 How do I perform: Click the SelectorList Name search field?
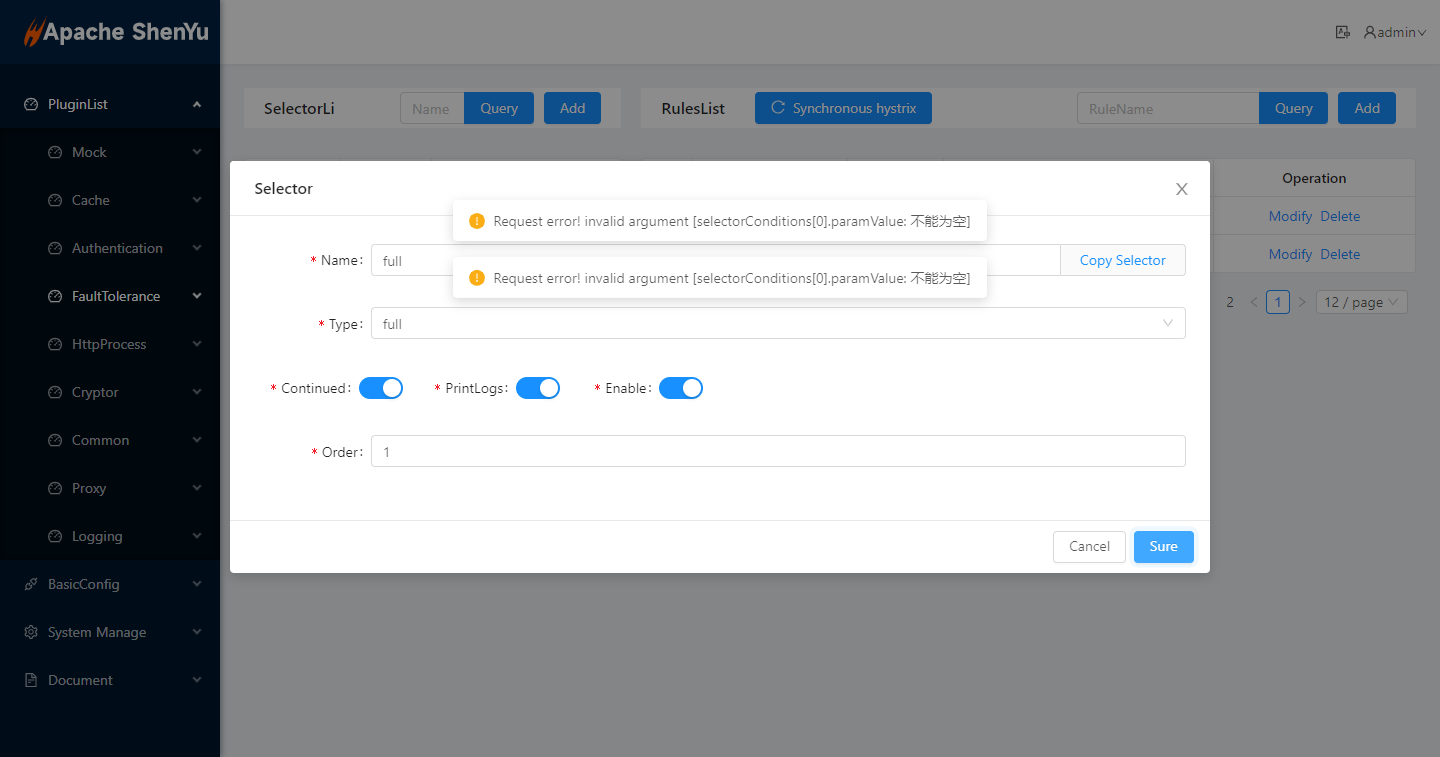click(432, 108)
